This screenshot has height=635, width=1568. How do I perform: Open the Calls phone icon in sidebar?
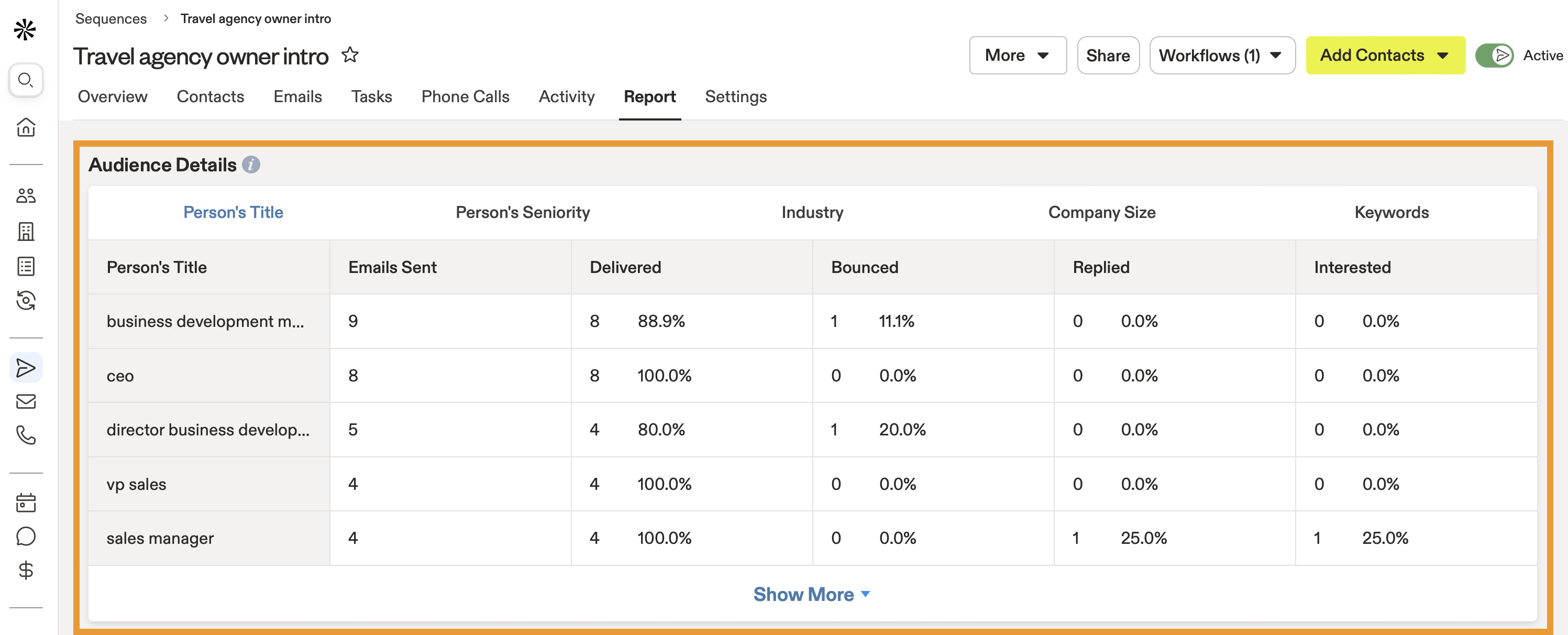[26, 435]
